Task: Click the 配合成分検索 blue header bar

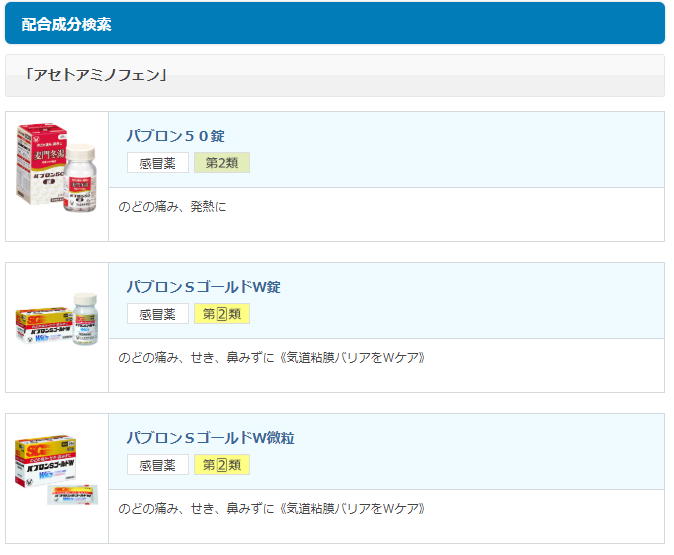Action: pyautogui.click(x=335, y=23)
